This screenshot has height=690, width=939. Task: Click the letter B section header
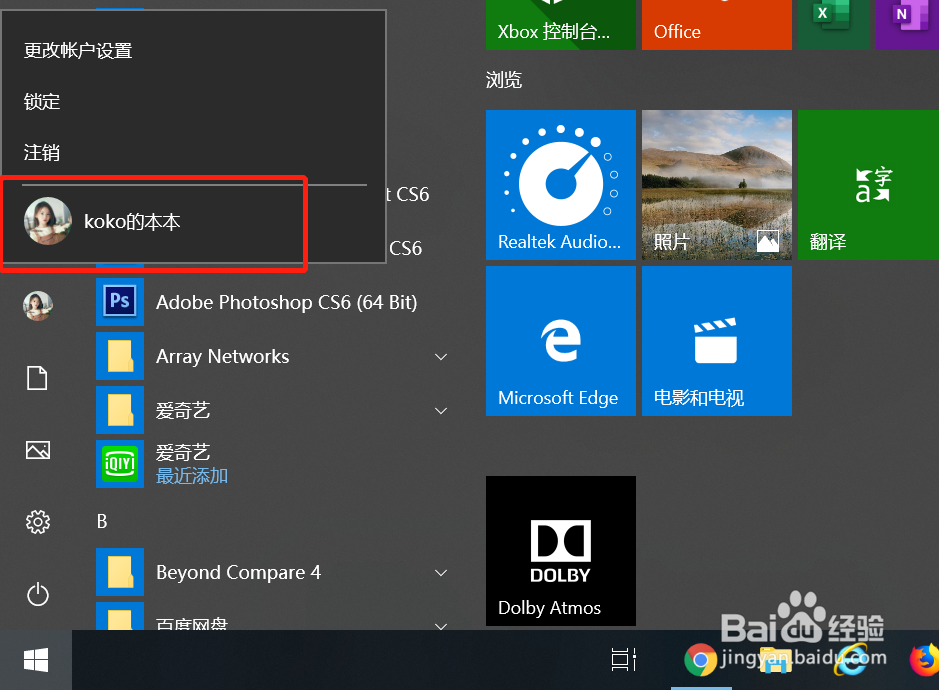tap(102, 521)
